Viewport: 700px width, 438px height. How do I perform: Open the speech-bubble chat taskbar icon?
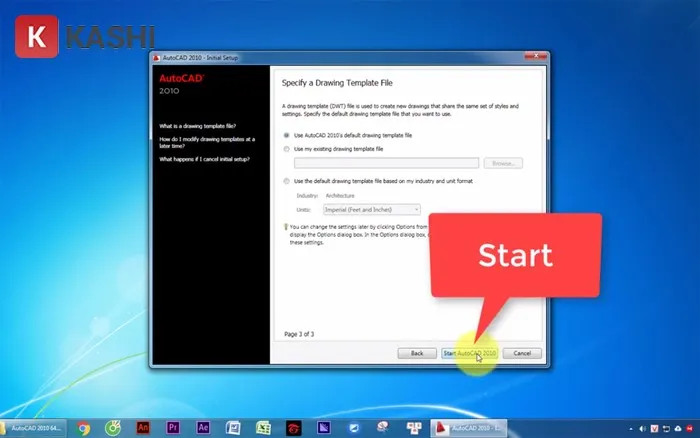pos(383,427)
